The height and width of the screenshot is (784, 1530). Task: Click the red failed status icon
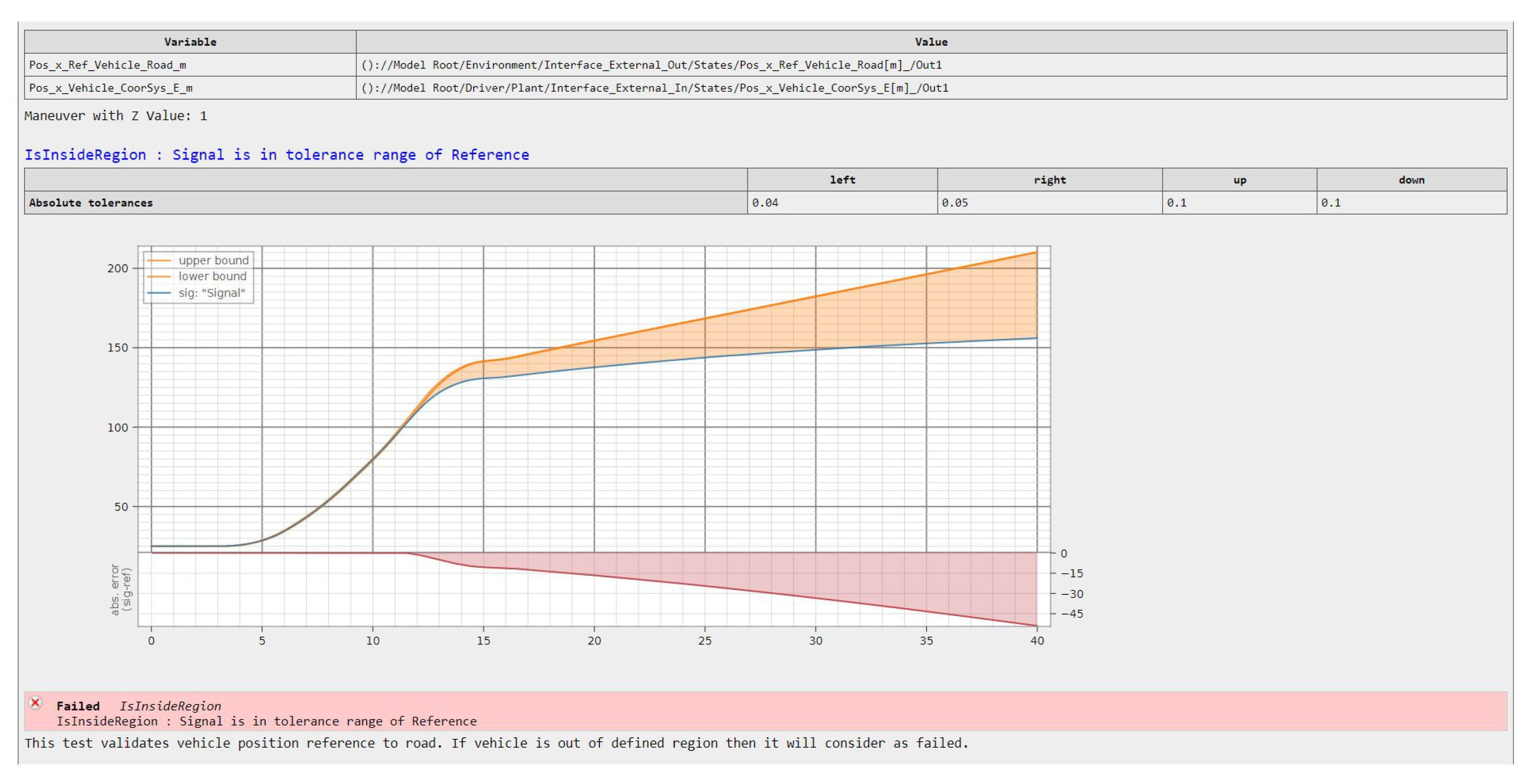36,703
